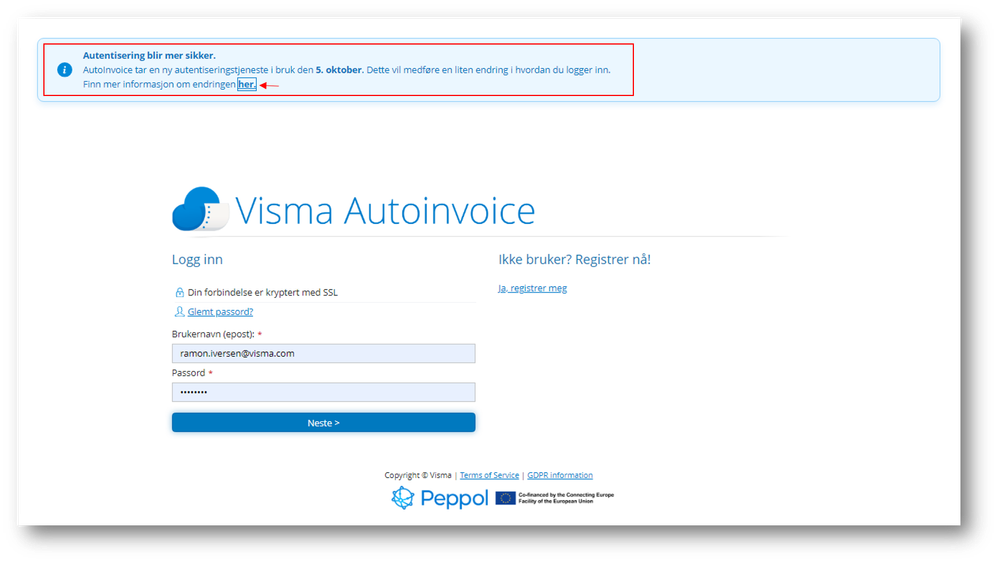Click the blue info icon in banner
The image size is (998, 563).
64,70
